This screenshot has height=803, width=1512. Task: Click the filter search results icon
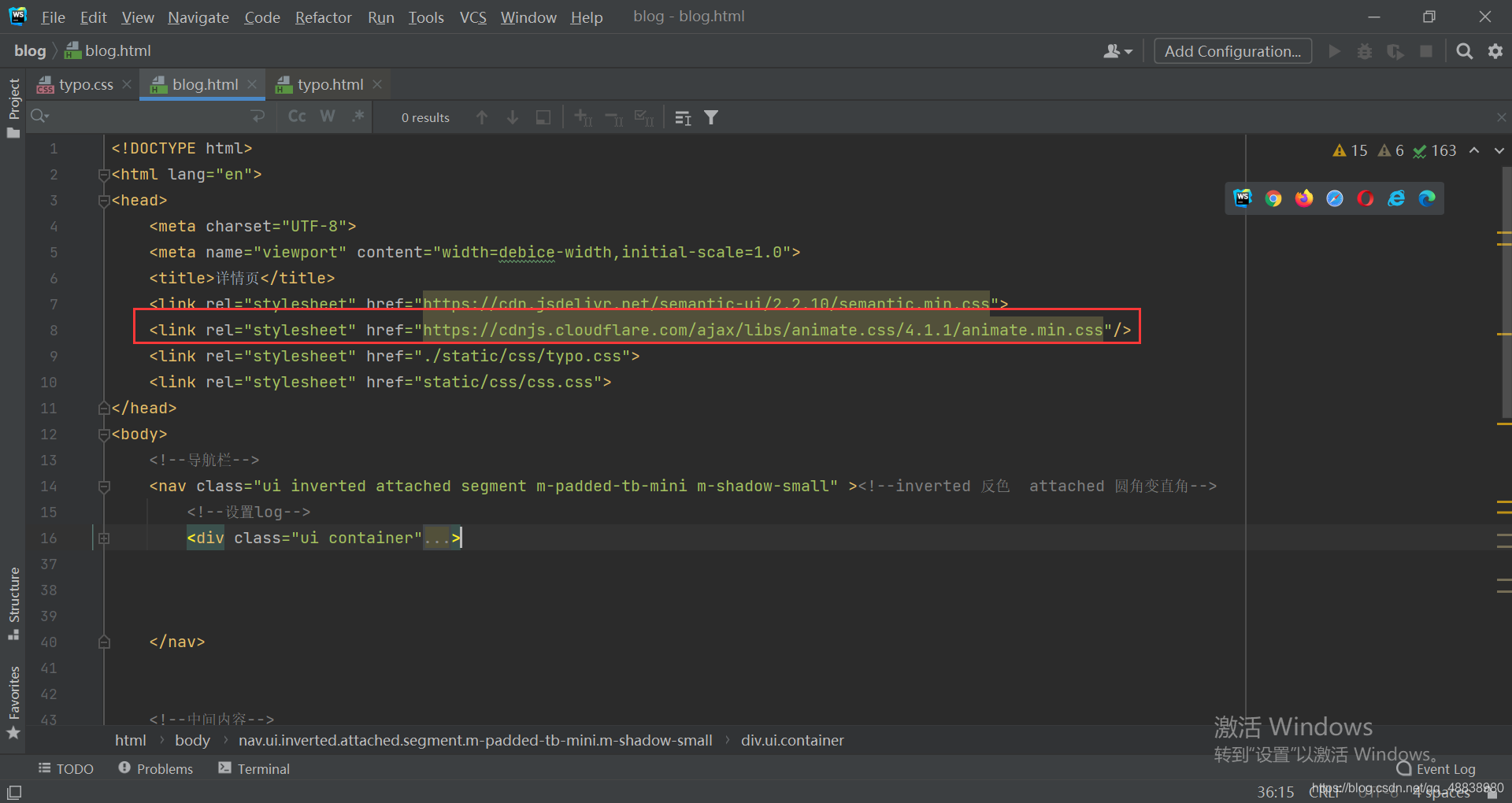(x=711, y=117)
